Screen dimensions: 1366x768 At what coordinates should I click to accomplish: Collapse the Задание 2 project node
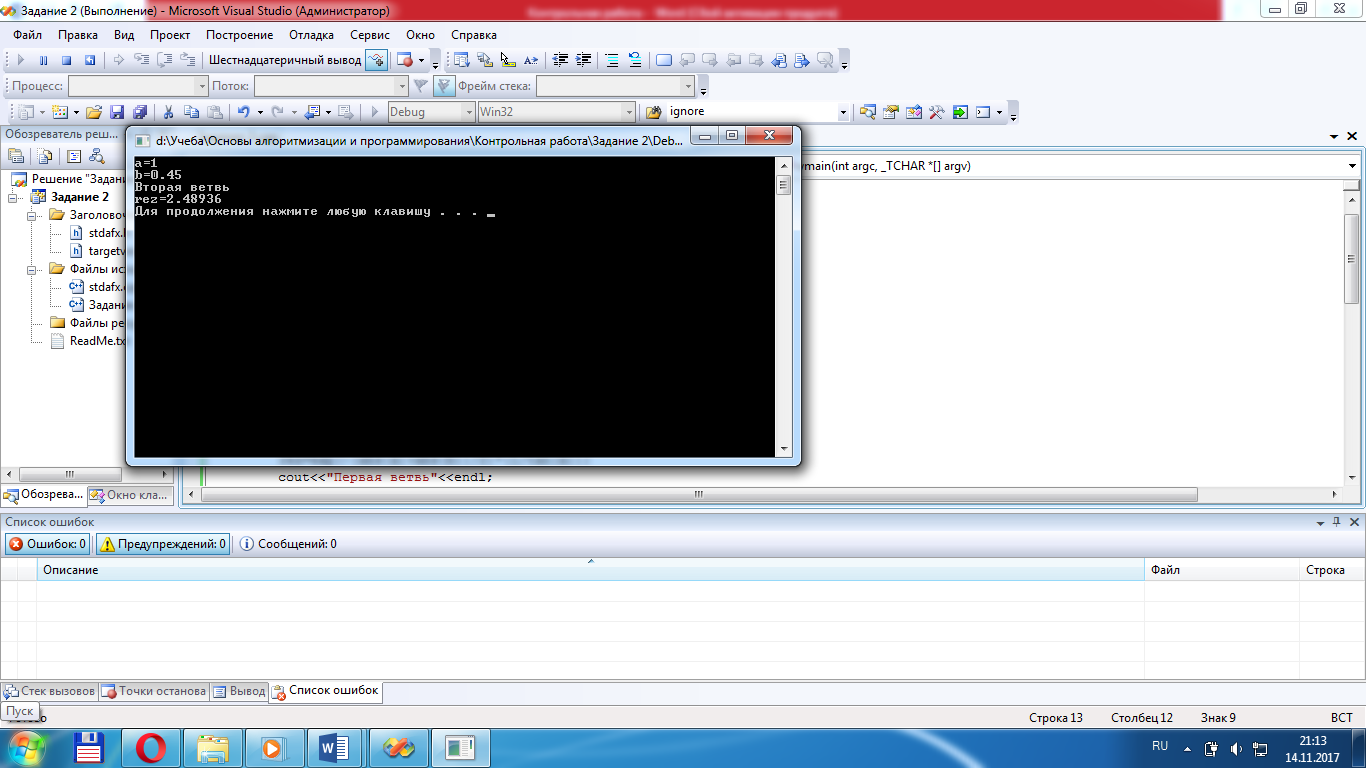pos(13,197)
